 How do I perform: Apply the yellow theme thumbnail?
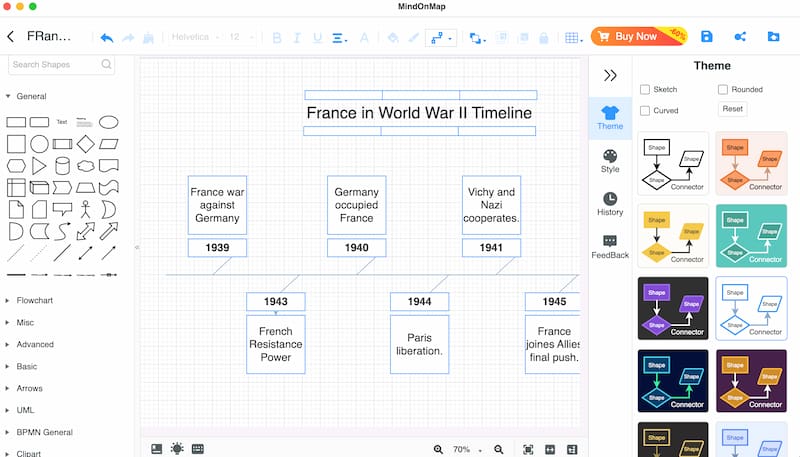tap(673, 236)
